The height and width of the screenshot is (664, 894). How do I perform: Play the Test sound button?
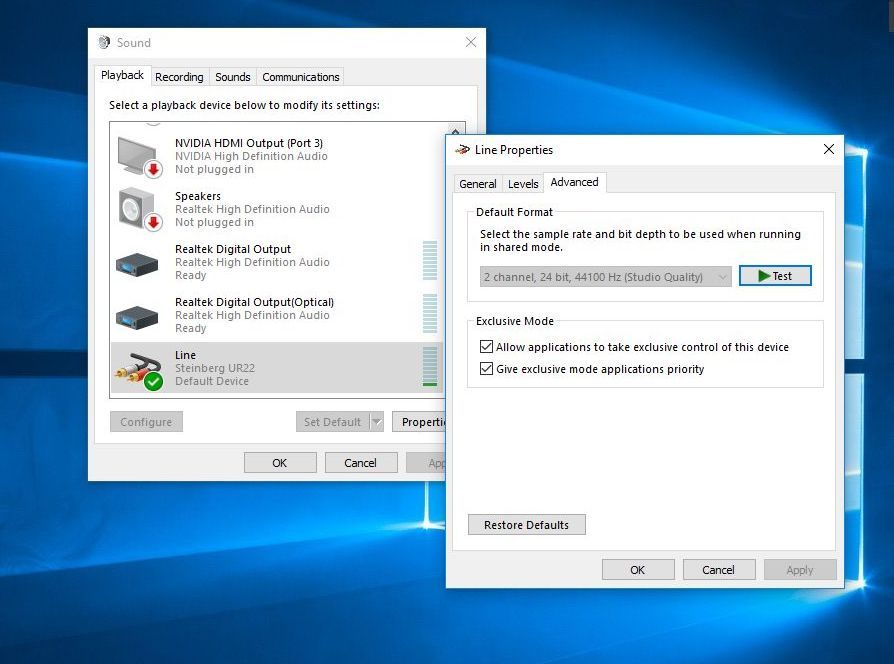coord(775,276)
